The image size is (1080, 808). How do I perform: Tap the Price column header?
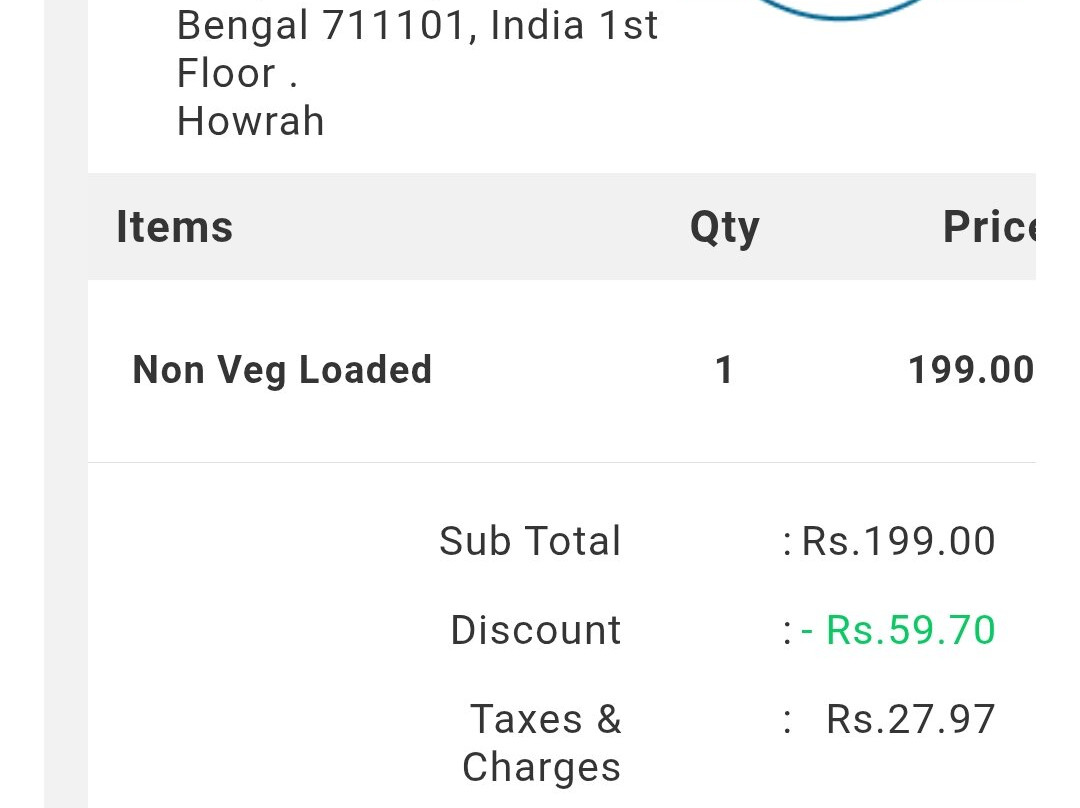tap(988, 228)
